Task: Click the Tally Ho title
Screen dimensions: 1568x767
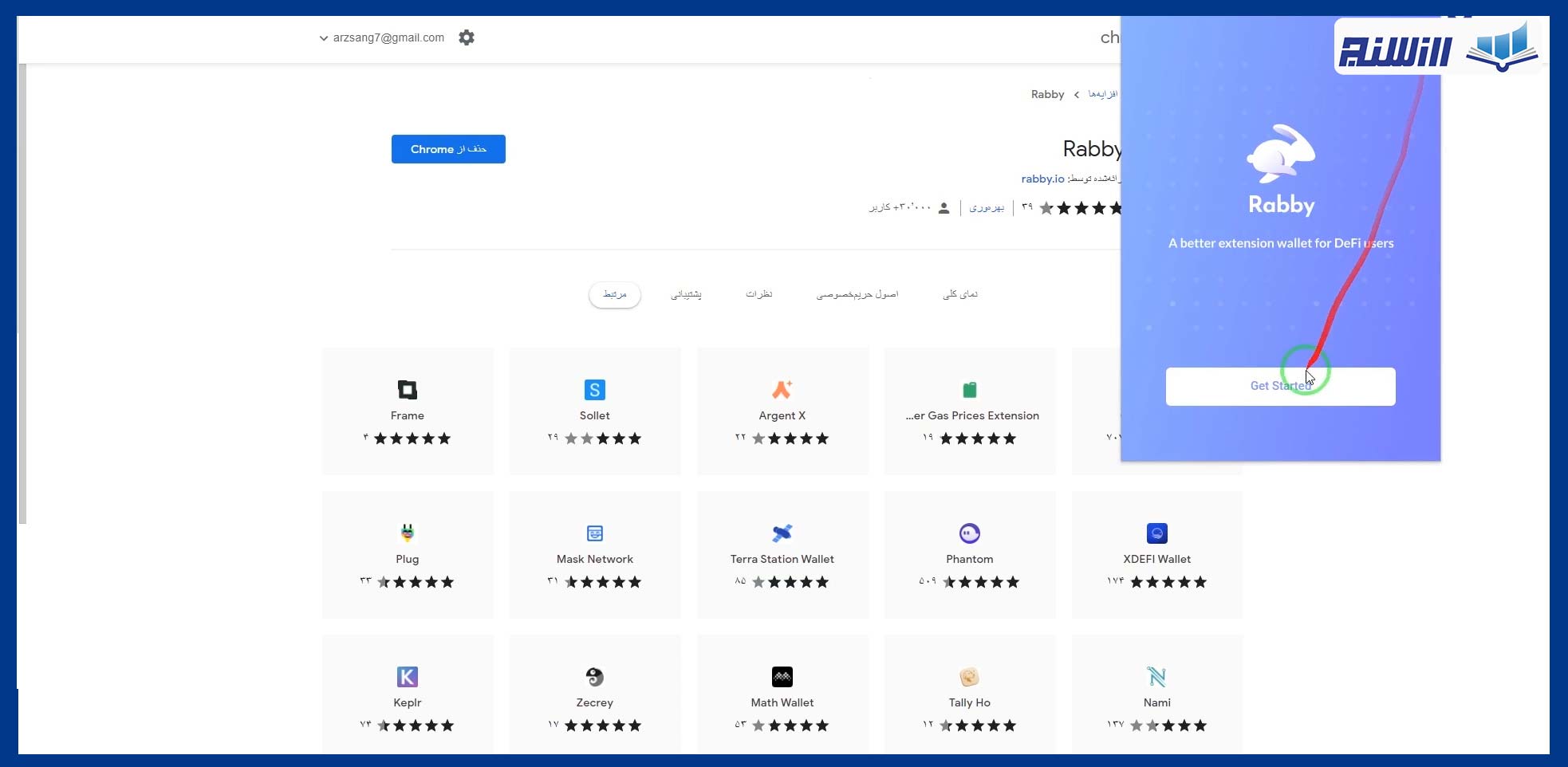Action: click(x=970, y=702)
